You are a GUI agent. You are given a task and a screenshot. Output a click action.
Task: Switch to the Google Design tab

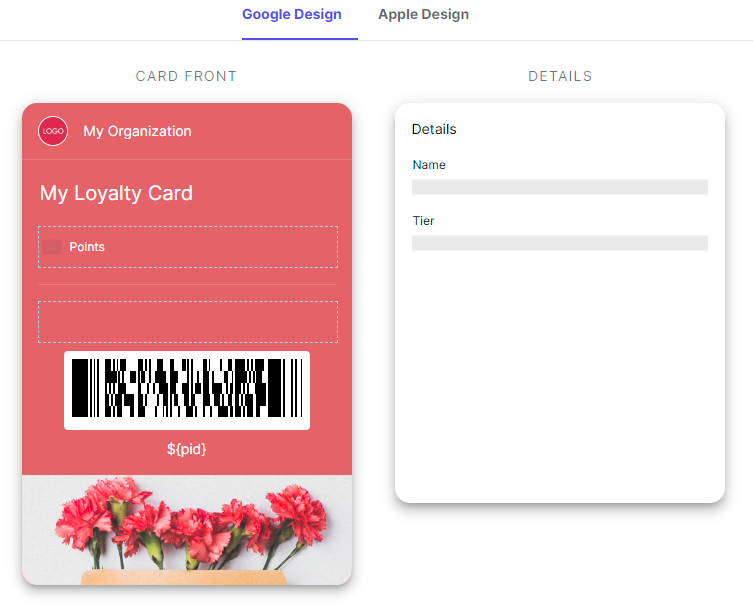coord(292,15)
